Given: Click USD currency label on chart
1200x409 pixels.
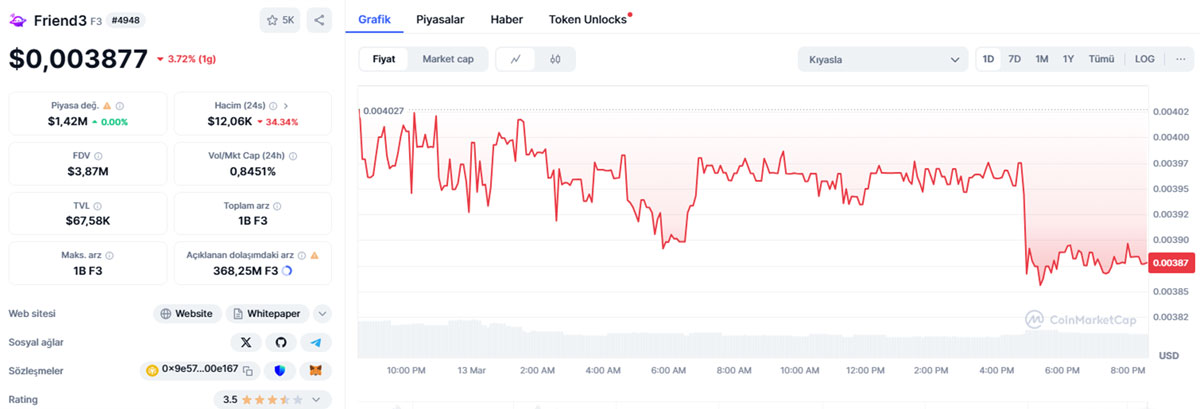Looking at the screenshot, I should pyautogui.click(x=1169, y=355).
